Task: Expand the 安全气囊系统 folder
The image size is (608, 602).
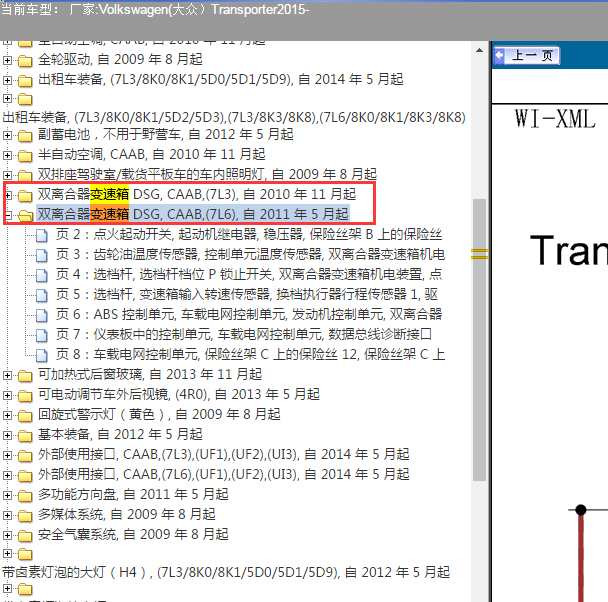Action: [x=7, y=535]
